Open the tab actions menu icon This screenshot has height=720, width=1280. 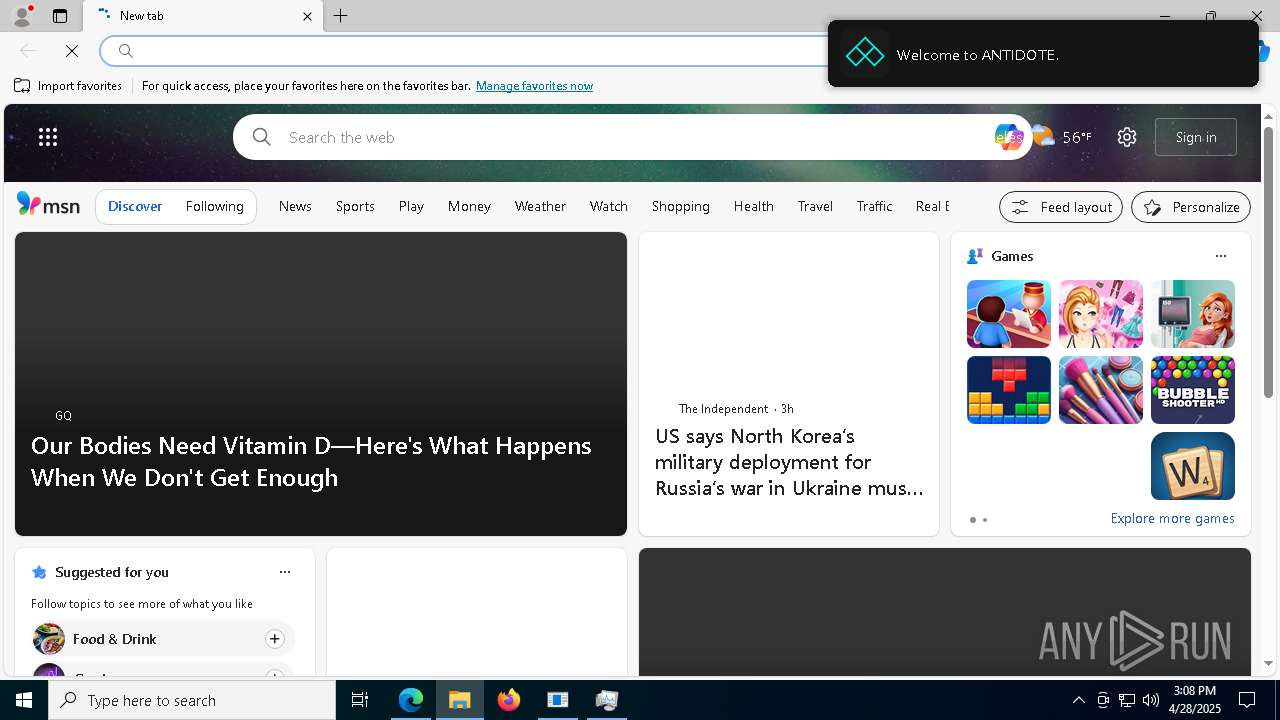point(60,16)
